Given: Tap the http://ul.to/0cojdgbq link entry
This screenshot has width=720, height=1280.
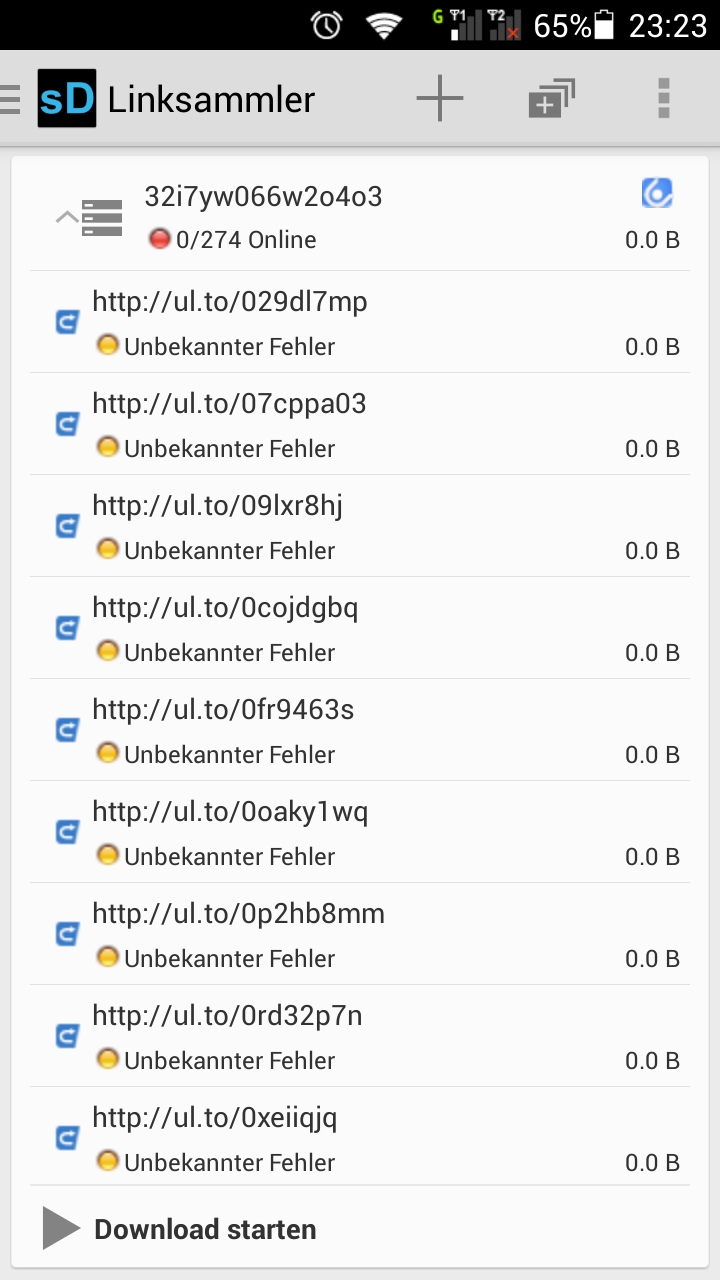Looking at the screenshot, I should point(225,608).
